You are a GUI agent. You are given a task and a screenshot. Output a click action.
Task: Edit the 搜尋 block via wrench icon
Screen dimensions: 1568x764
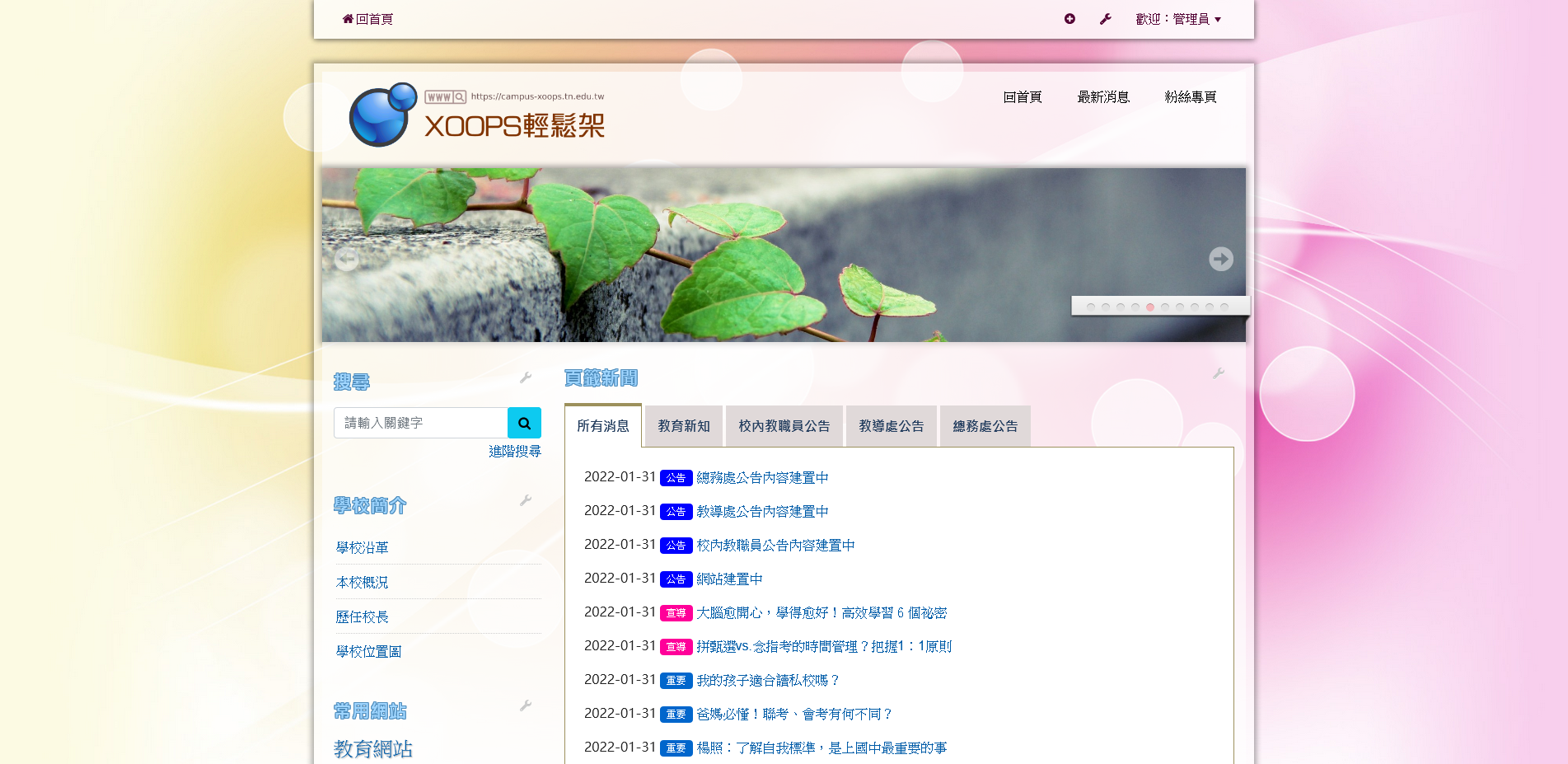(526, 377)
